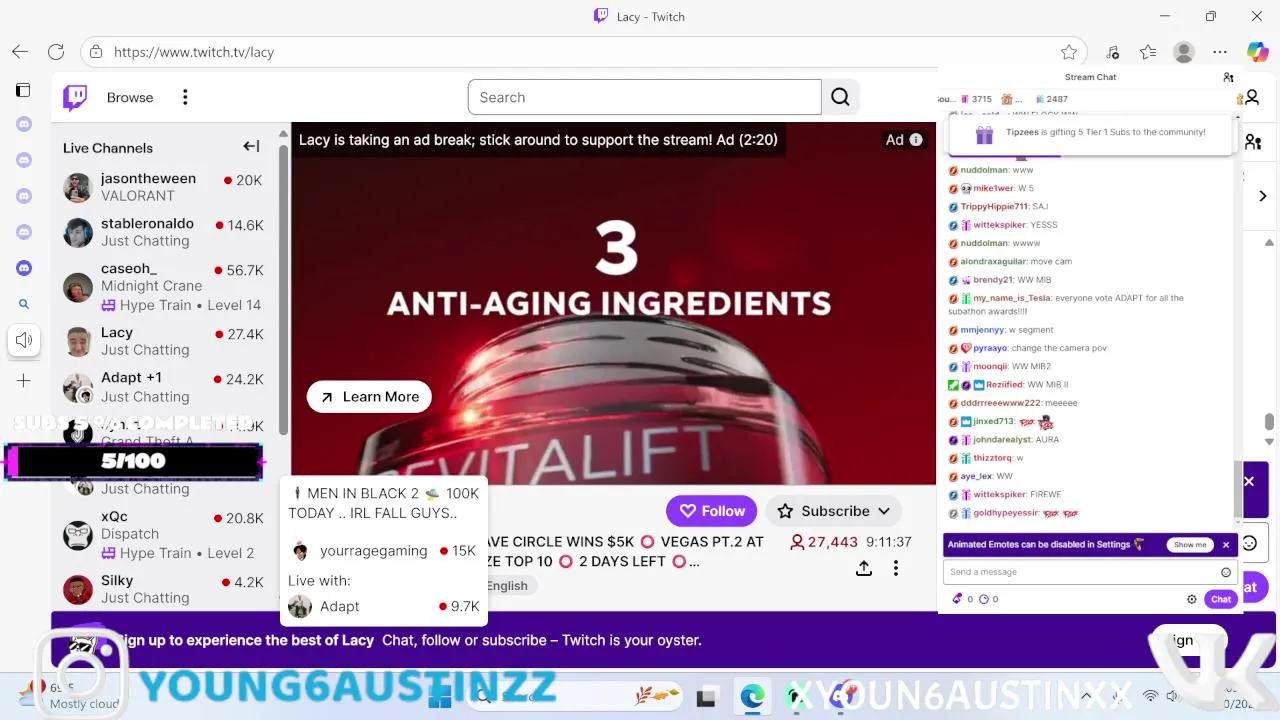Click the Learn More ad button
Image resolution: width=1280 pixels, height=720 pixels.
coord(369,397)
